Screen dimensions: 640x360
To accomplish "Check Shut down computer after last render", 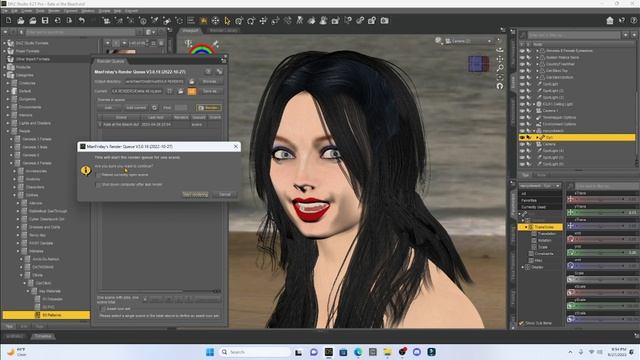I will [x=98, y=185].
